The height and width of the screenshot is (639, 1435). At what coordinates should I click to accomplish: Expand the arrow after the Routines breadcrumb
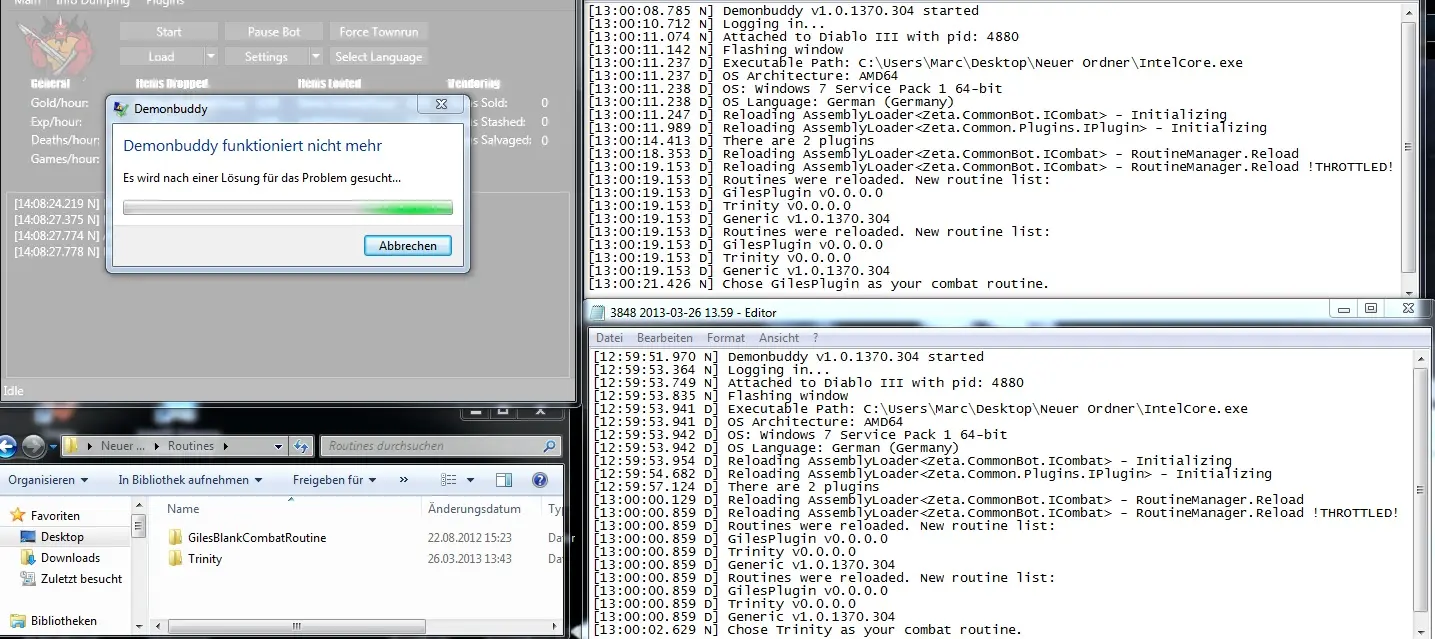pyautogui.click(x=226, y=446)
